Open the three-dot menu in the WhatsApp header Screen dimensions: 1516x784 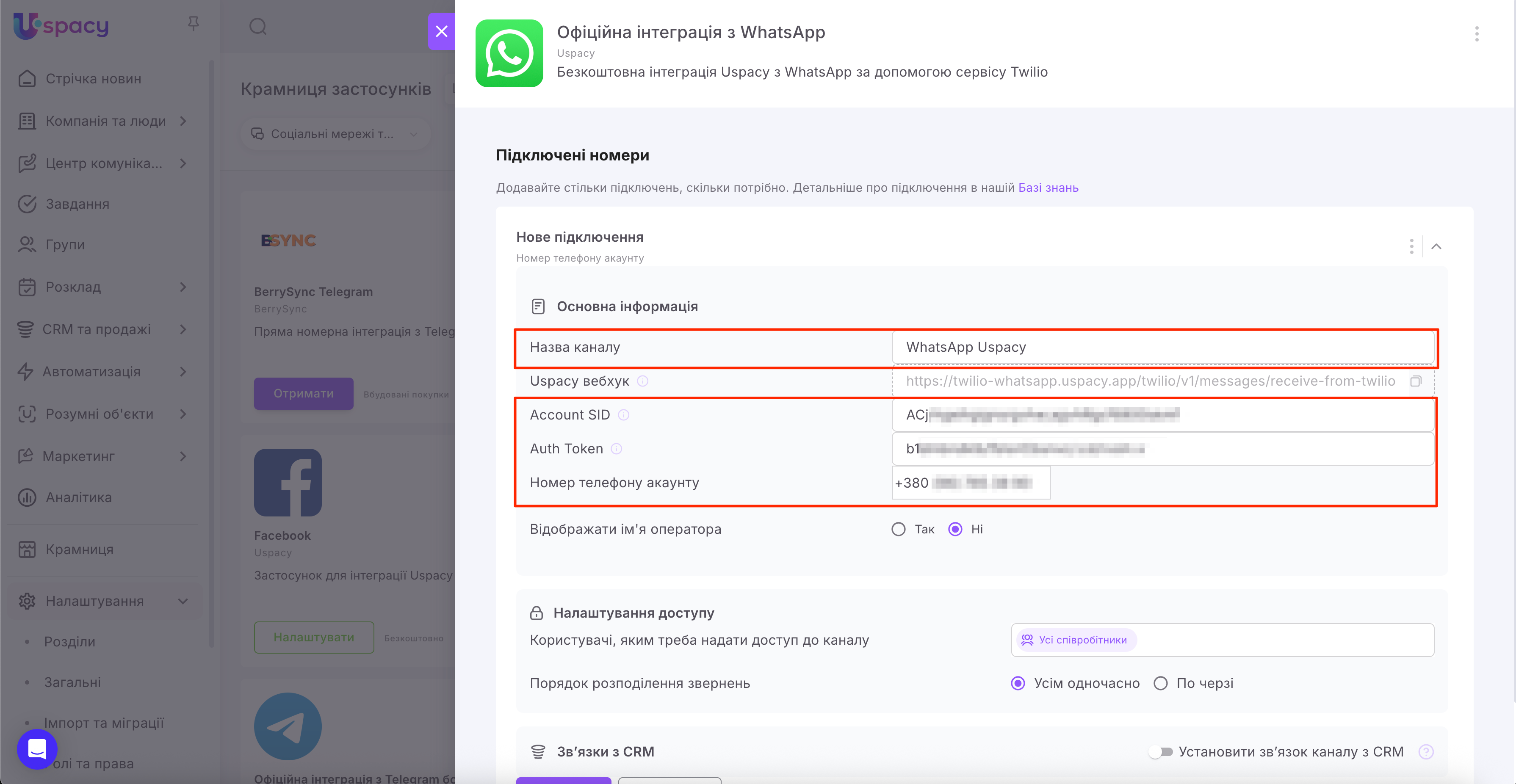point(1476,34)
